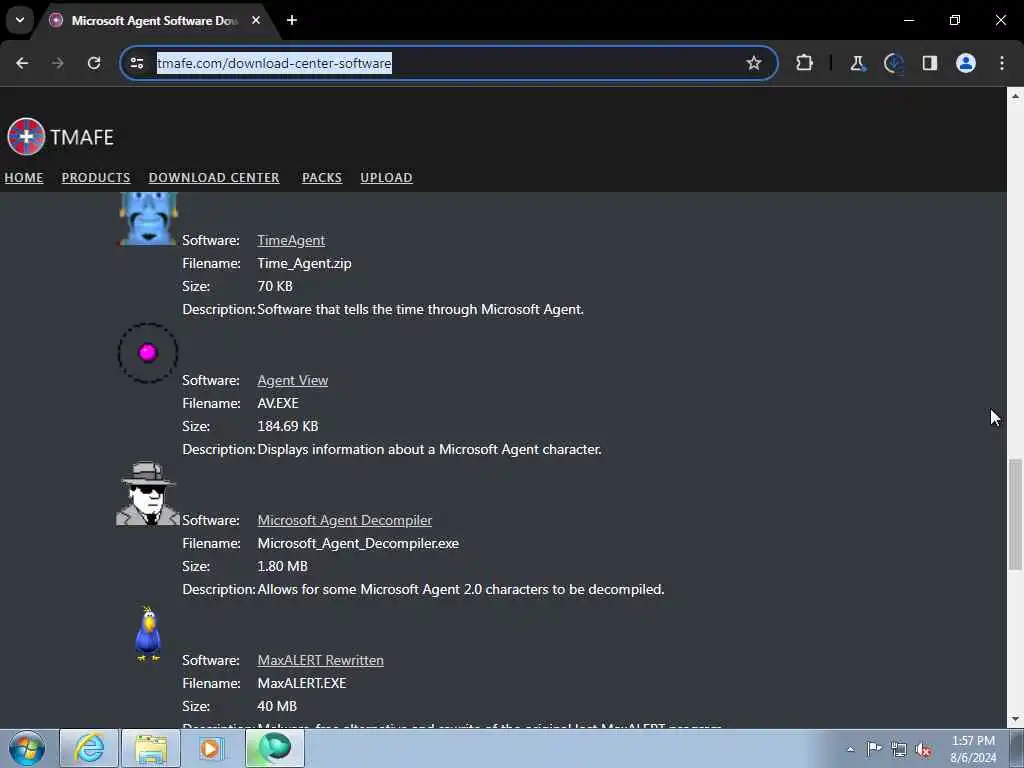Screen dimensions: 1024x768
Task: Click filename Time_Agent.zip text
Action: click(x=304, y=263)
